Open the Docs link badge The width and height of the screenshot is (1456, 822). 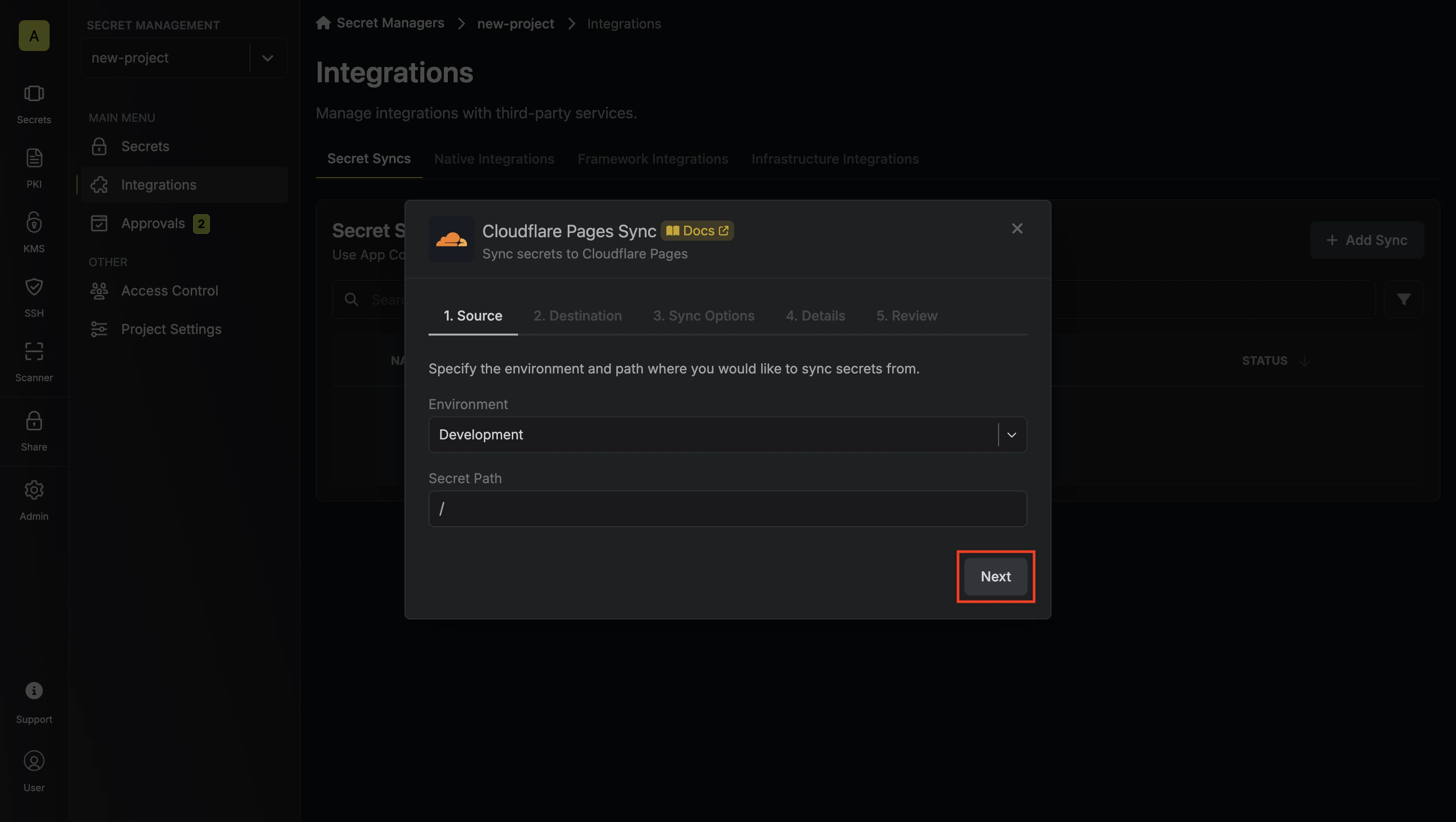click(697, 231)
